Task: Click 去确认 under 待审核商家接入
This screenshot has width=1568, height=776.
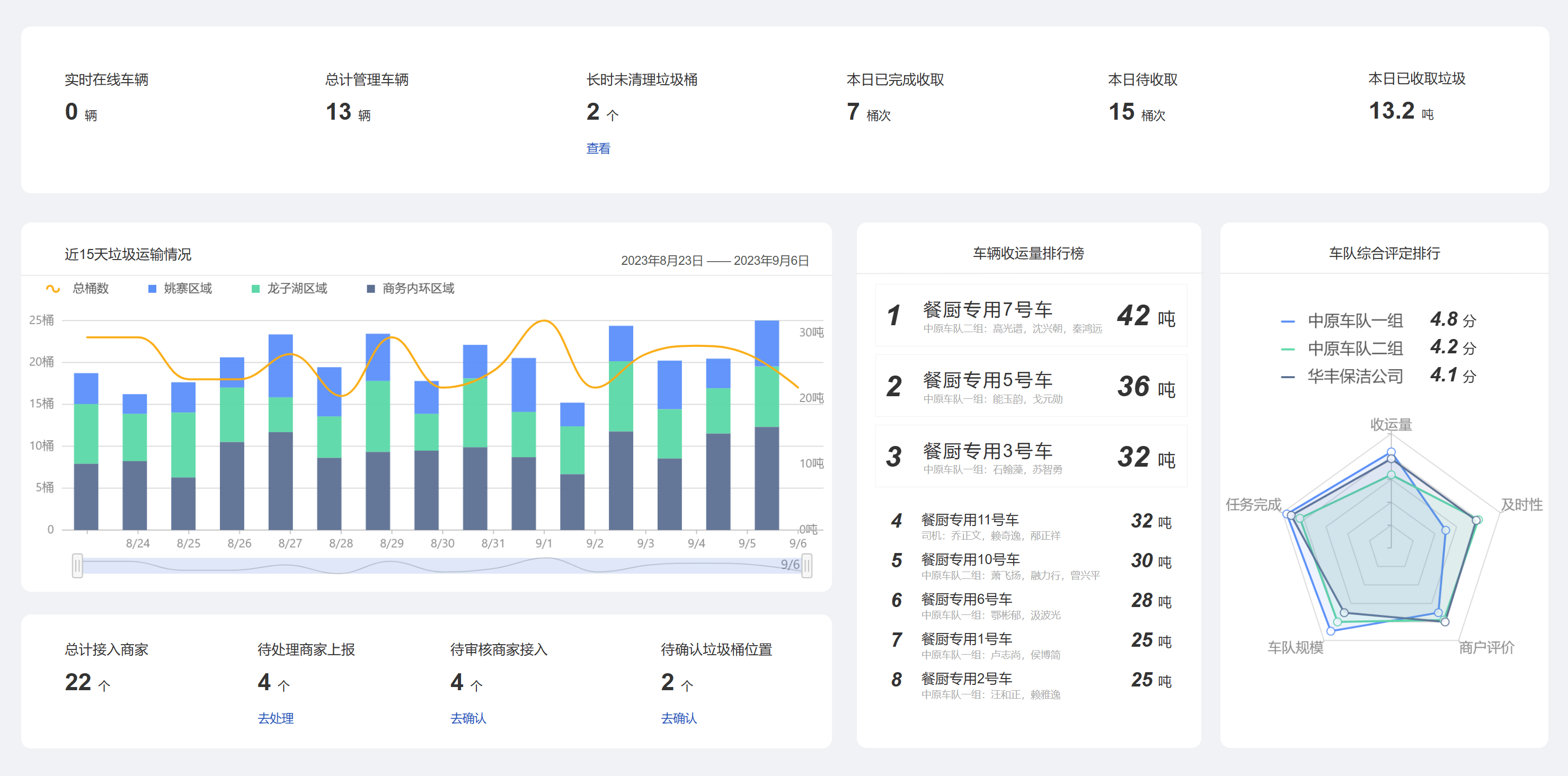Action: [468, 718]
